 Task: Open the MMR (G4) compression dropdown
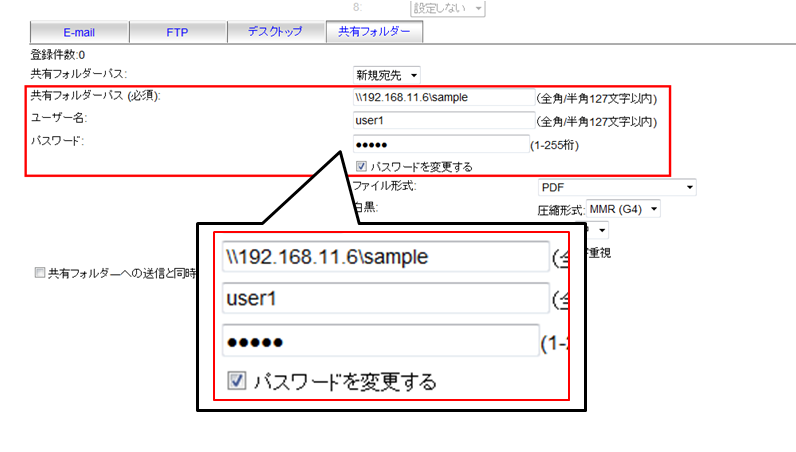click(625, 208)
